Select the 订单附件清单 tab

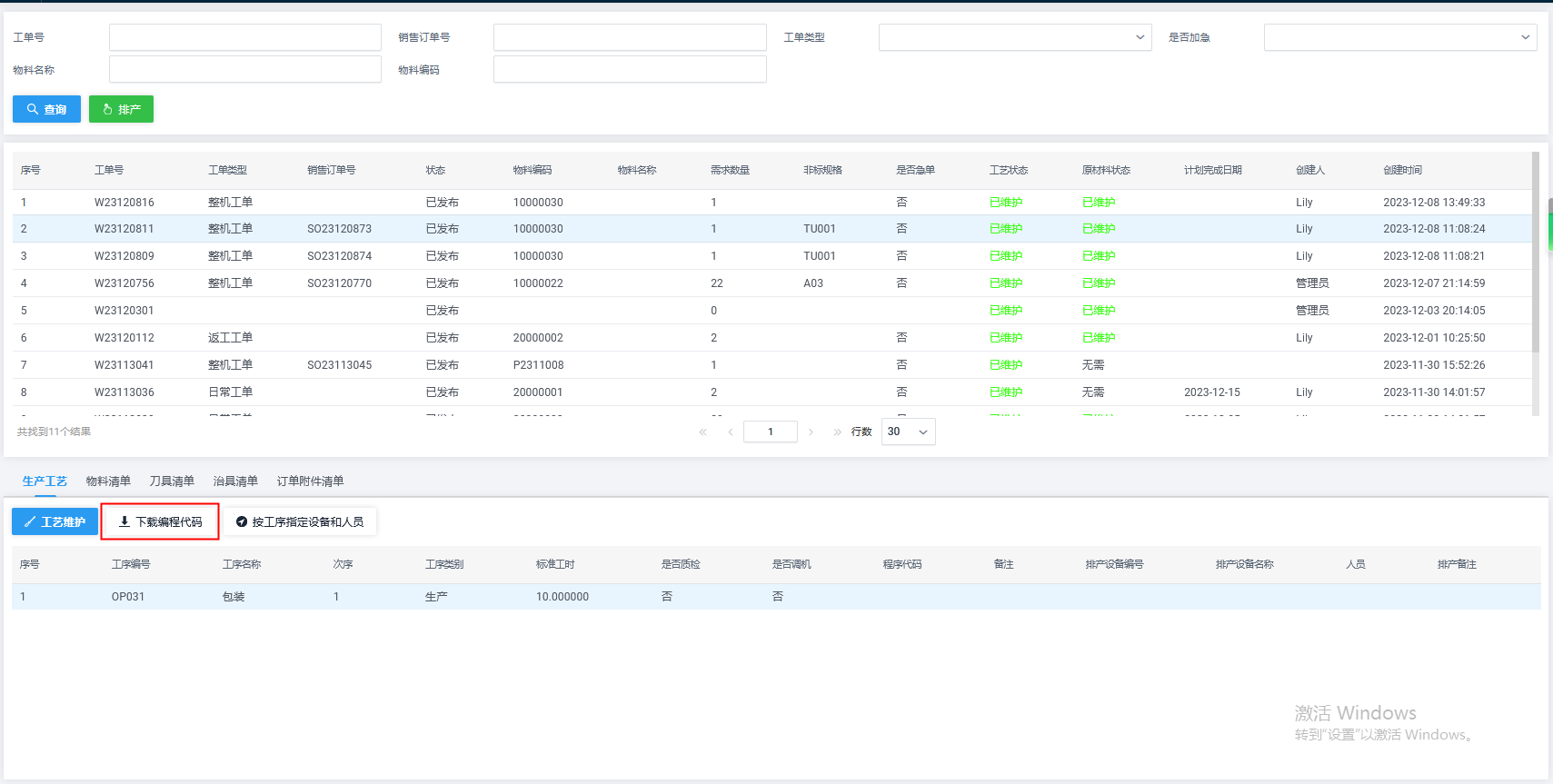tap(310, 481)
